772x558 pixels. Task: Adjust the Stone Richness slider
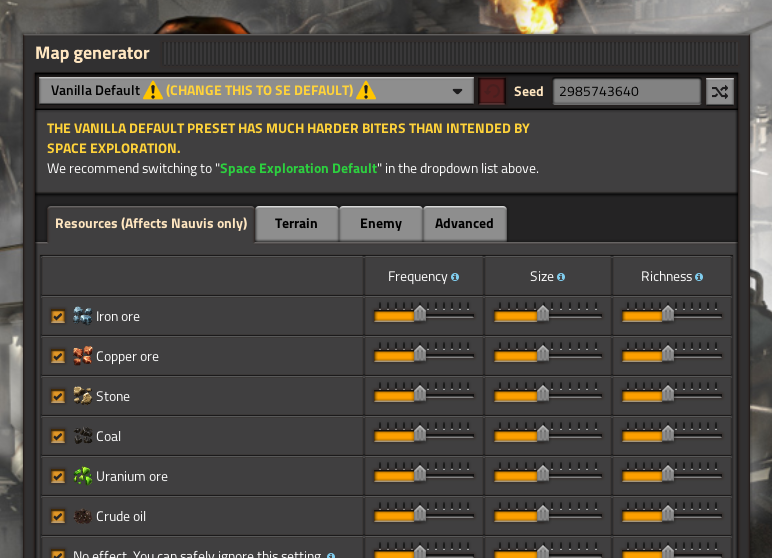672,393
